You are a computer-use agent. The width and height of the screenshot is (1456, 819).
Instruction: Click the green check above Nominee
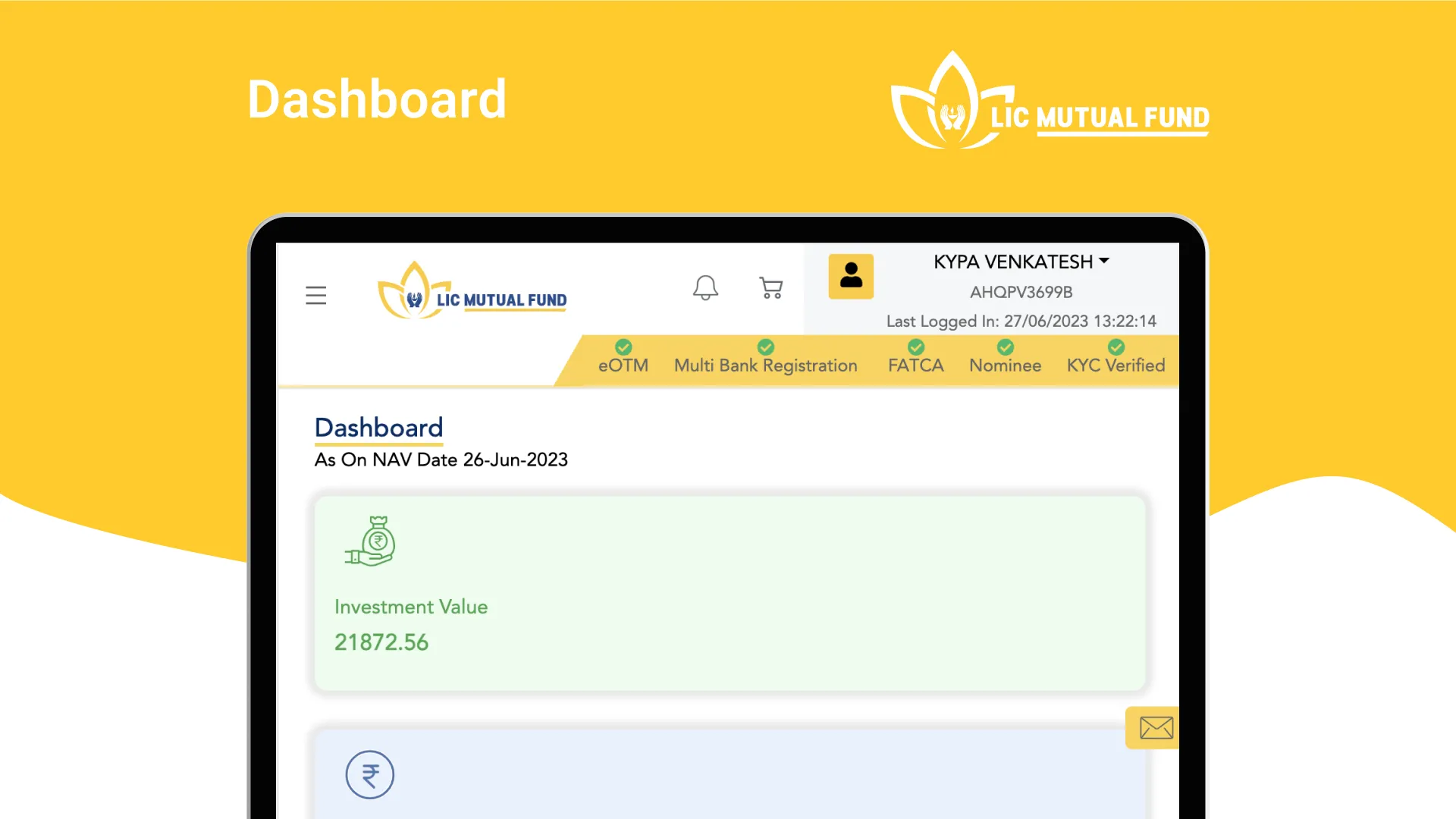click(x=1006, y=347)
